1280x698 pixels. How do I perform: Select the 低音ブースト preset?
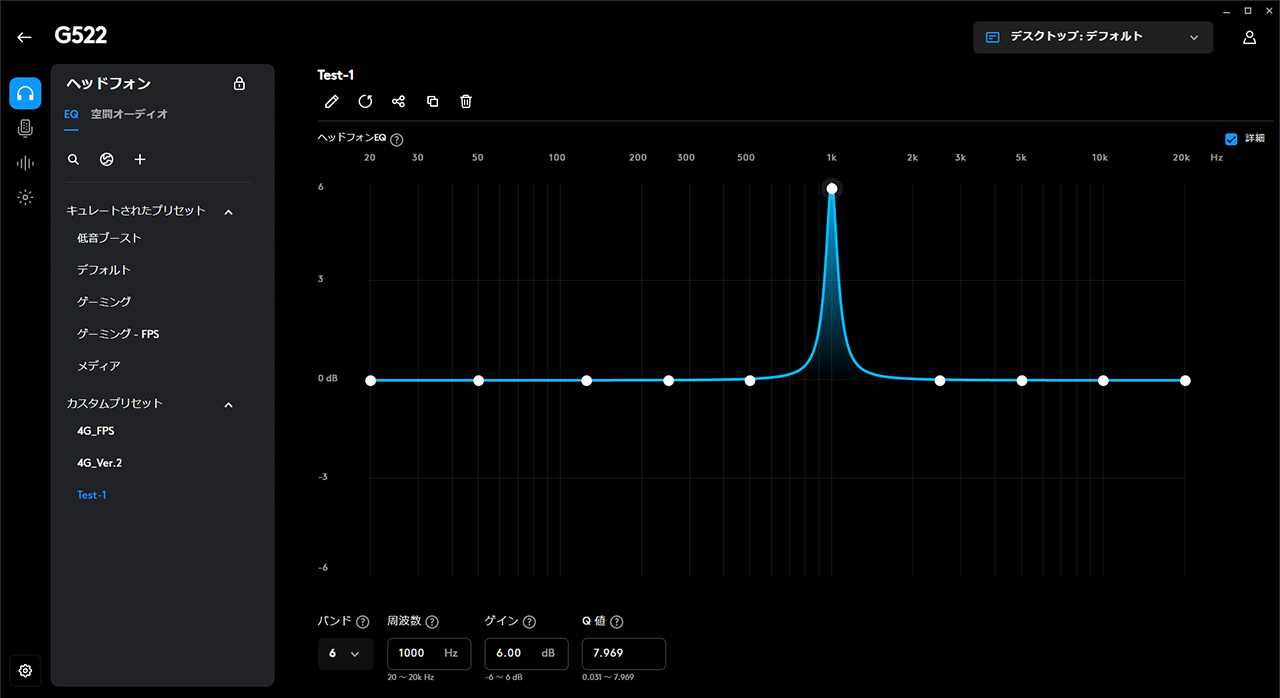pyautogui.click(x=109, y=238)
